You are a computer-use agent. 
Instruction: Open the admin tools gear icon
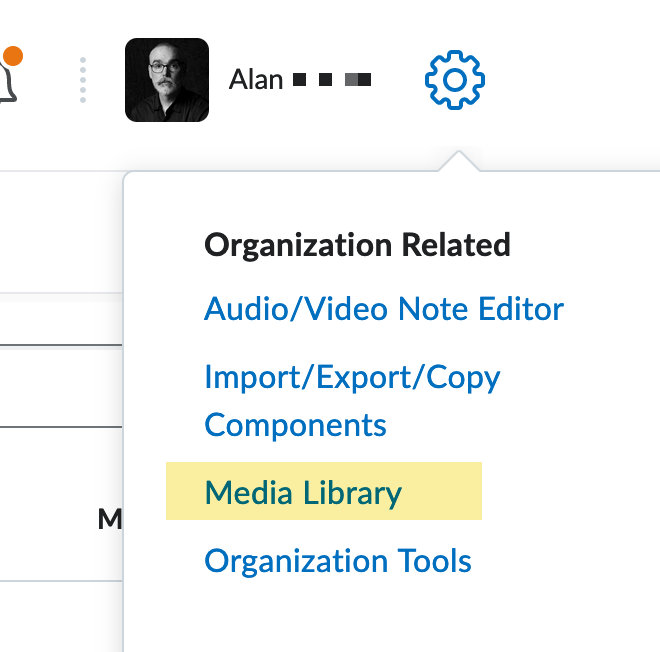click(454, 80)
